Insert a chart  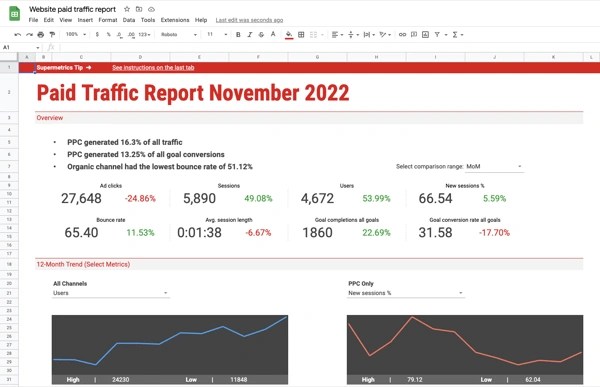click(x=425, y=34)
